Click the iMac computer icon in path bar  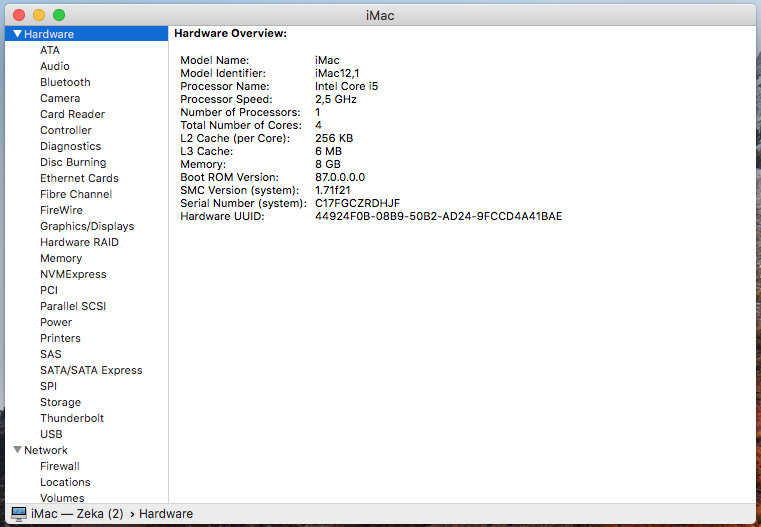[x=19, y=513]
